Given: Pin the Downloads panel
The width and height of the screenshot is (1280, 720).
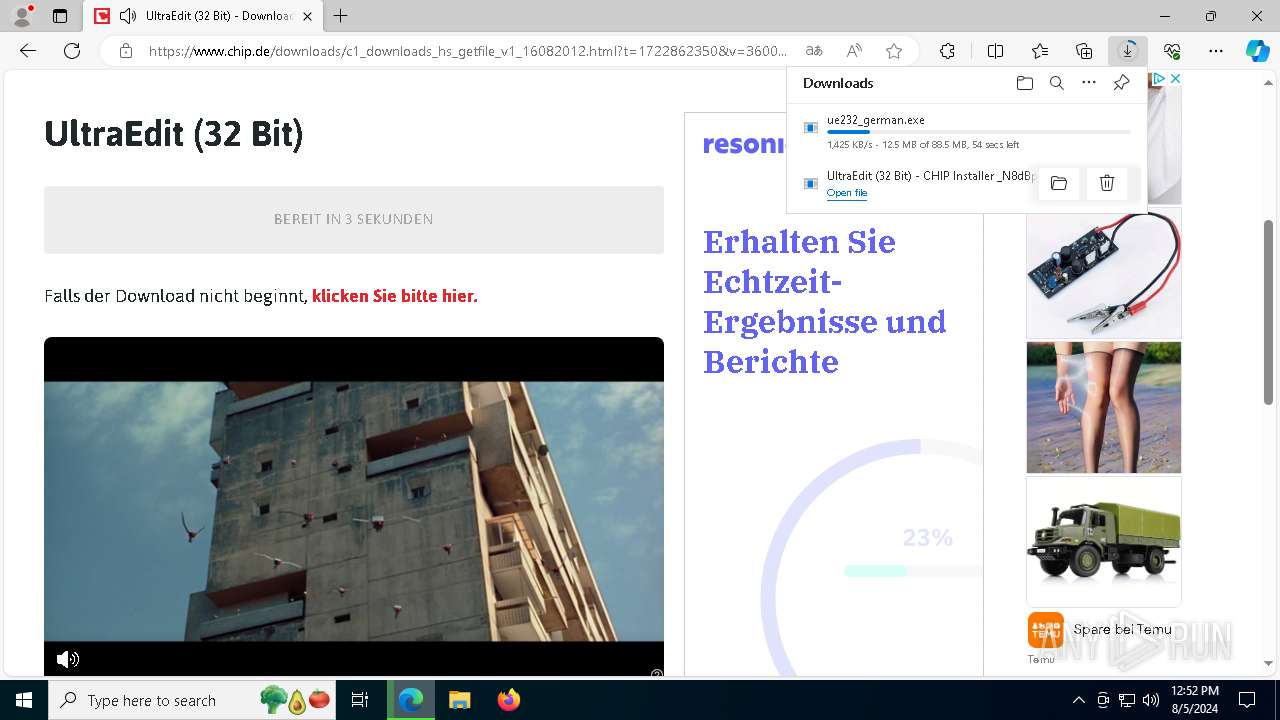Looking at the screenshot, I should click(1121, 83).
